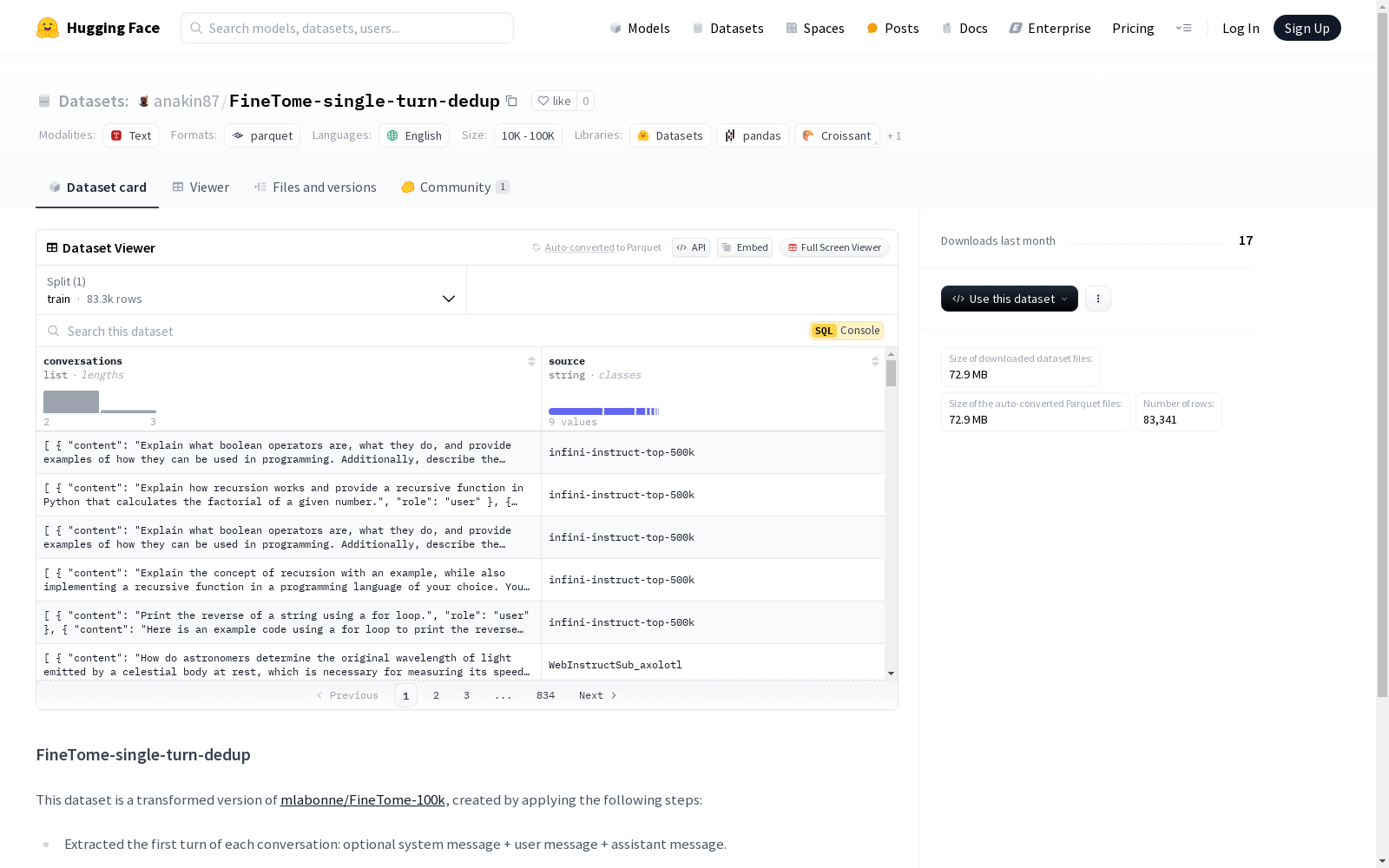Open the SQL Console
This screenshot has height=868, width=1389.
(x=846, y=331)
